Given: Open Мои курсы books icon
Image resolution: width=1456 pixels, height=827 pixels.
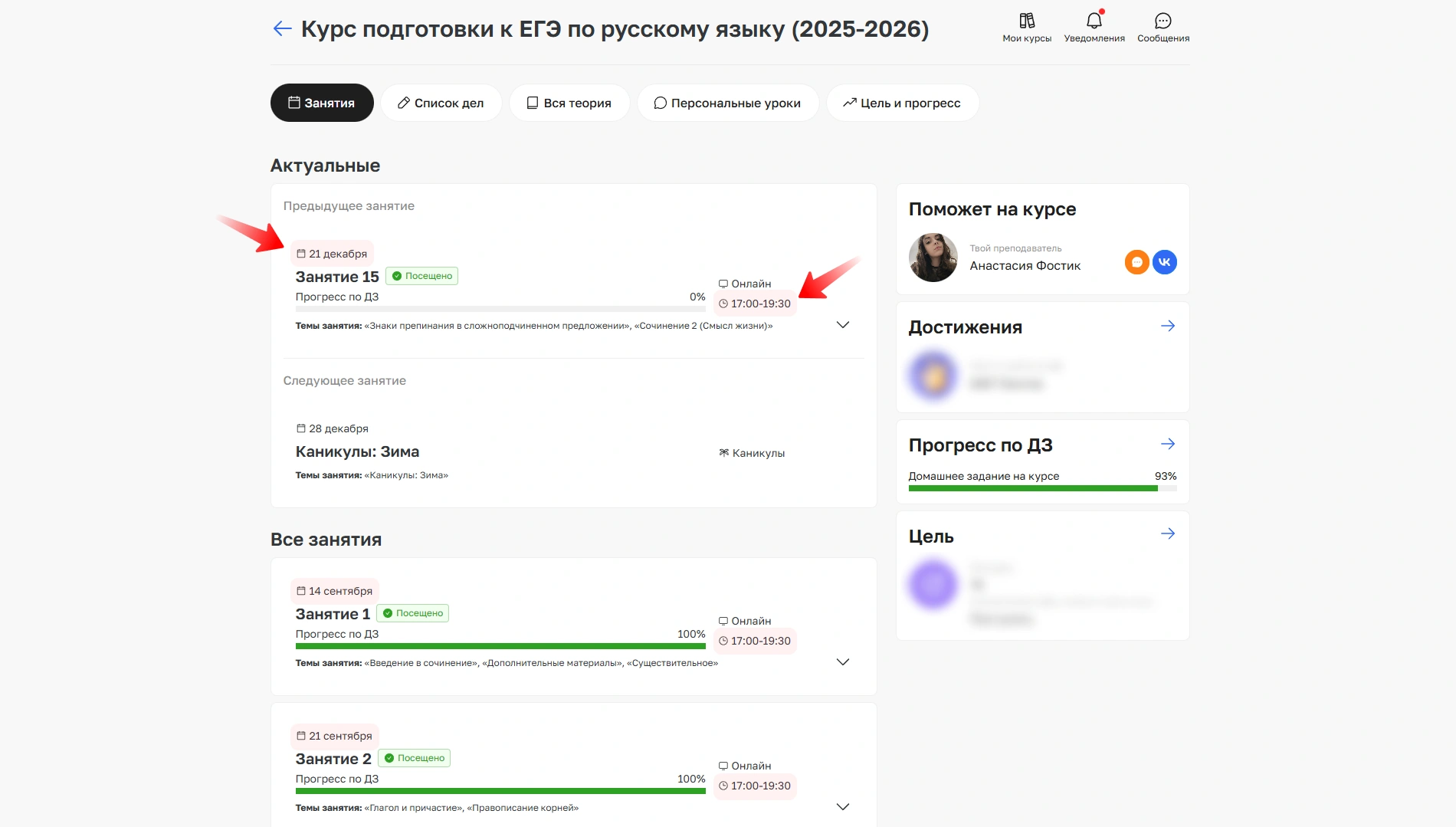Looking at the screenshot, I should [x=1026, y=21].
